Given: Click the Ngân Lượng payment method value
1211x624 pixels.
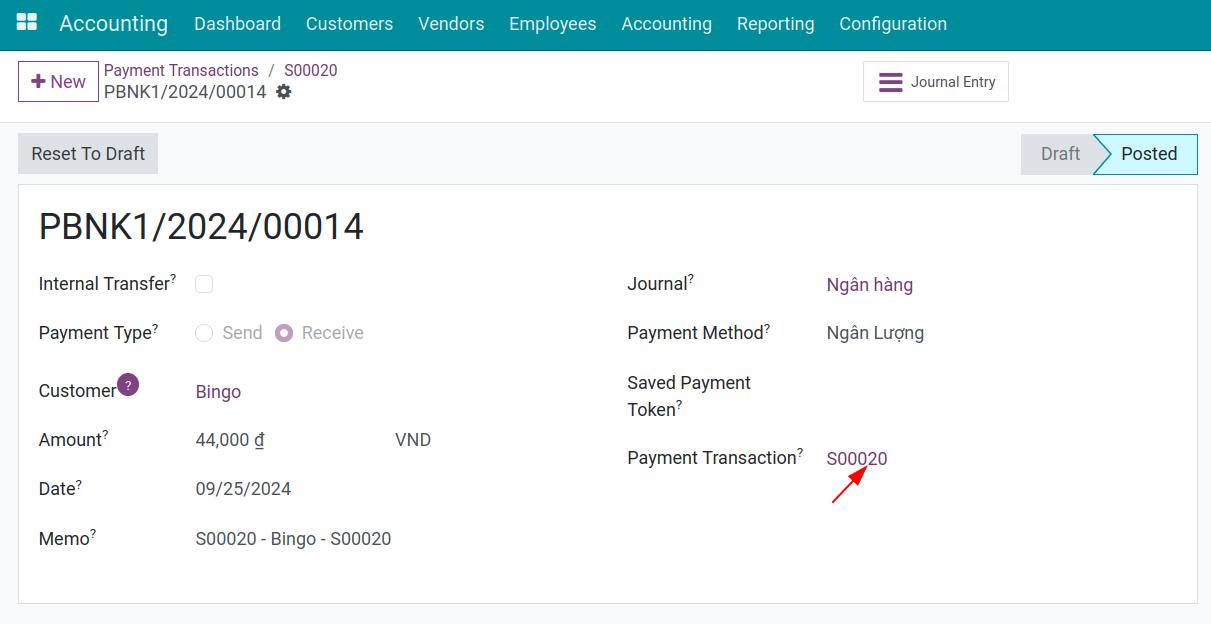Looking at the screenshot, I should pyautogui.click(x=875, y=333).
